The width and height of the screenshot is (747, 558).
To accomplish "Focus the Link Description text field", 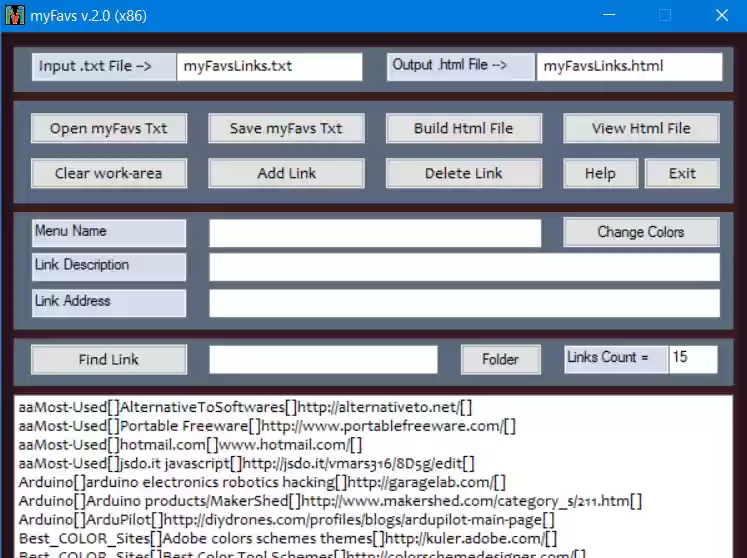I will [464, 267].
